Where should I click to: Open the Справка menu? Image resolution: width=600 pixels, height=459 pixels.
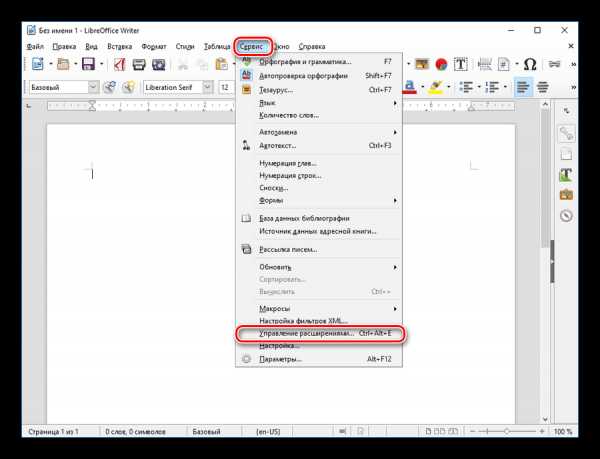click(311, 47)
